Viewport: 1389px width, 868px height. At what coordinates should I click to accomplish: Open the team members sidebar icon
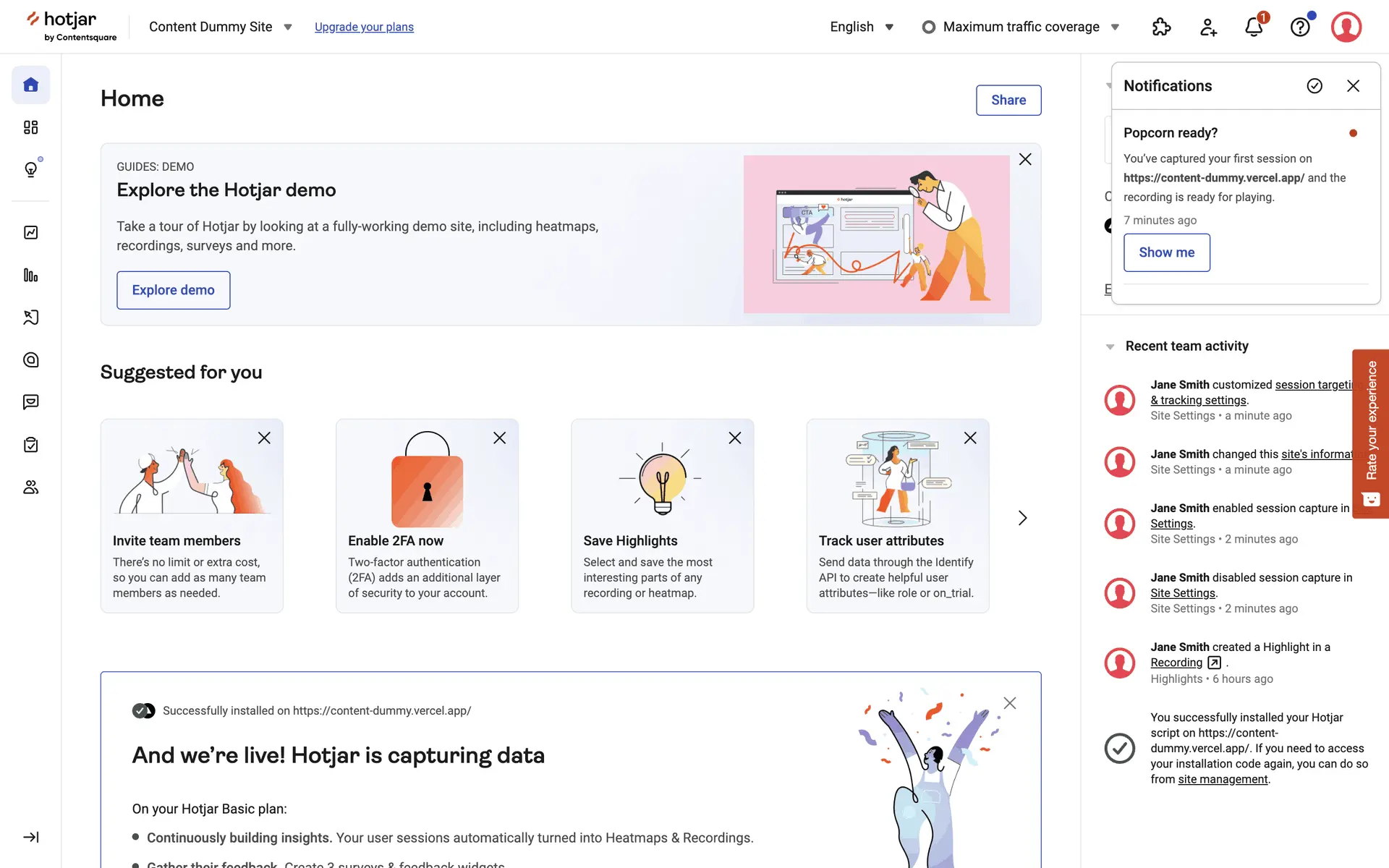30,488
